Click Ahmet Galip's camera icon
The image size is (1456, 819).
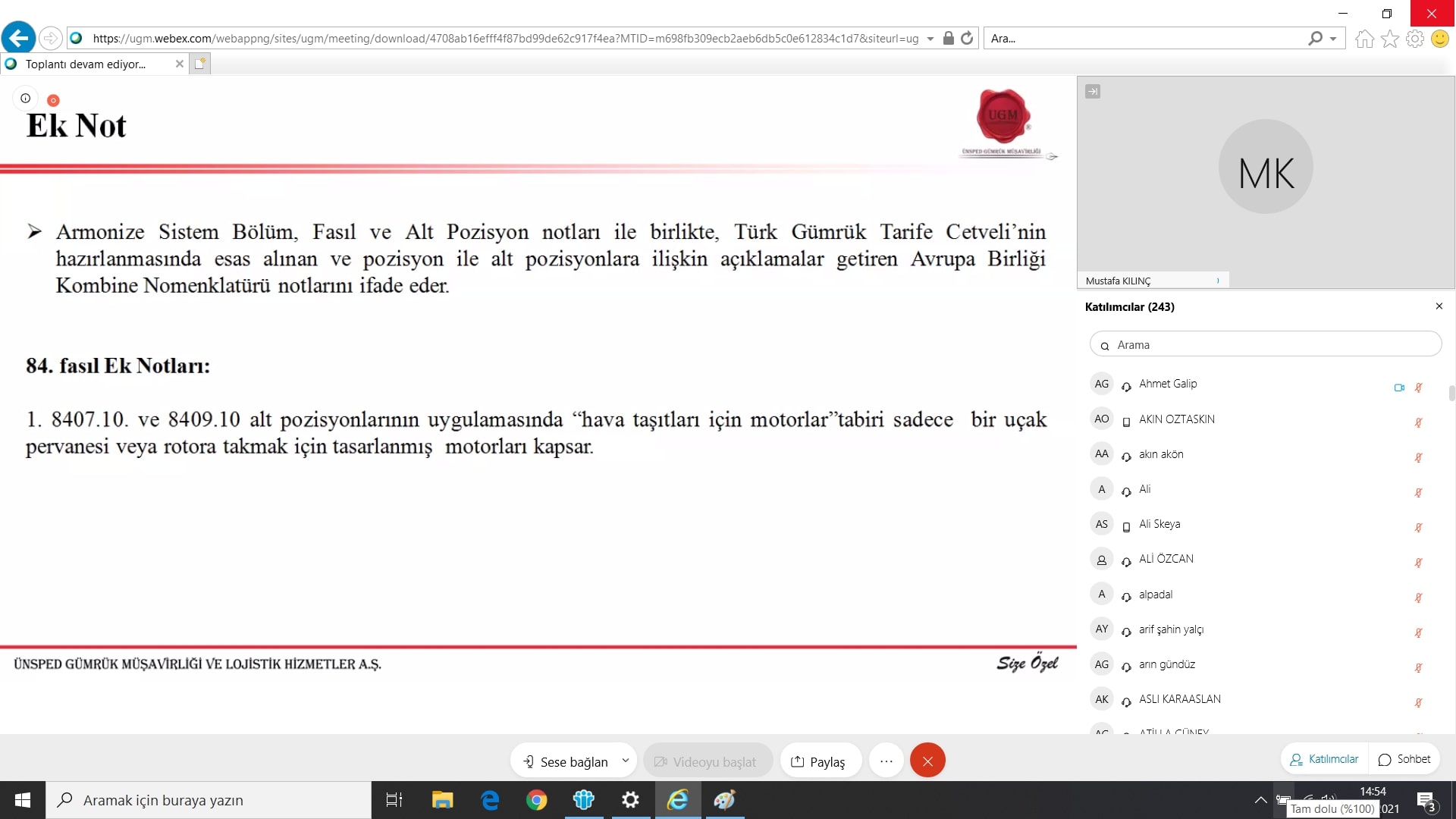(1399, 388)
